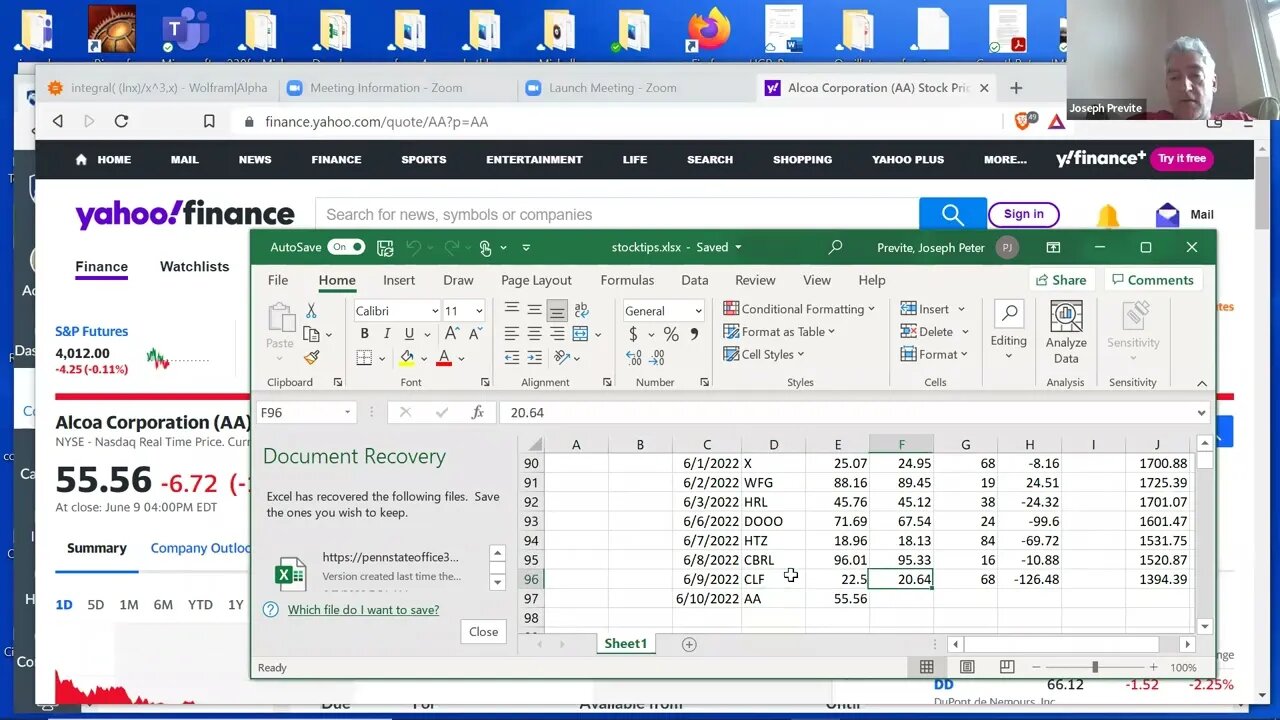This screenshot has width=1280, height=720.
Task: Click the zoom slider in Excel status bar
Action: point(1094,667)
